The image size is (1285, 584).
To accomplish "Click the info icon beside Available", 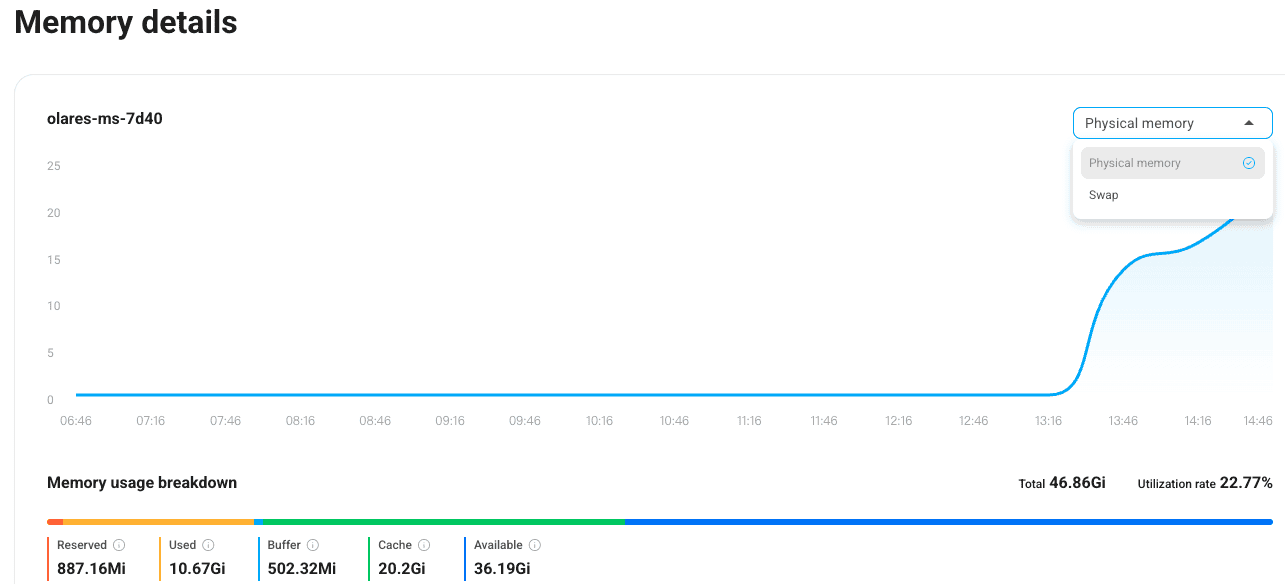I will coord(535,545).
